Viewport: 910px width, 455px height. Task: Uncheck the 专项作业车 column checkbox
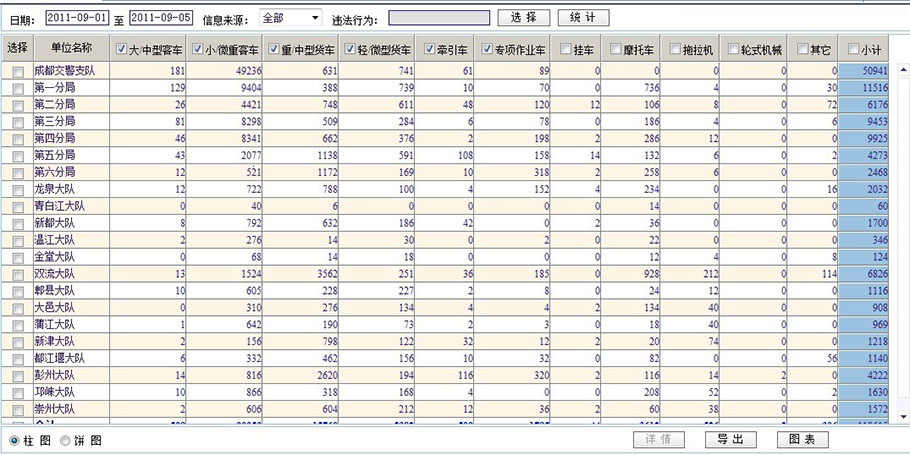tap(487, 49)
